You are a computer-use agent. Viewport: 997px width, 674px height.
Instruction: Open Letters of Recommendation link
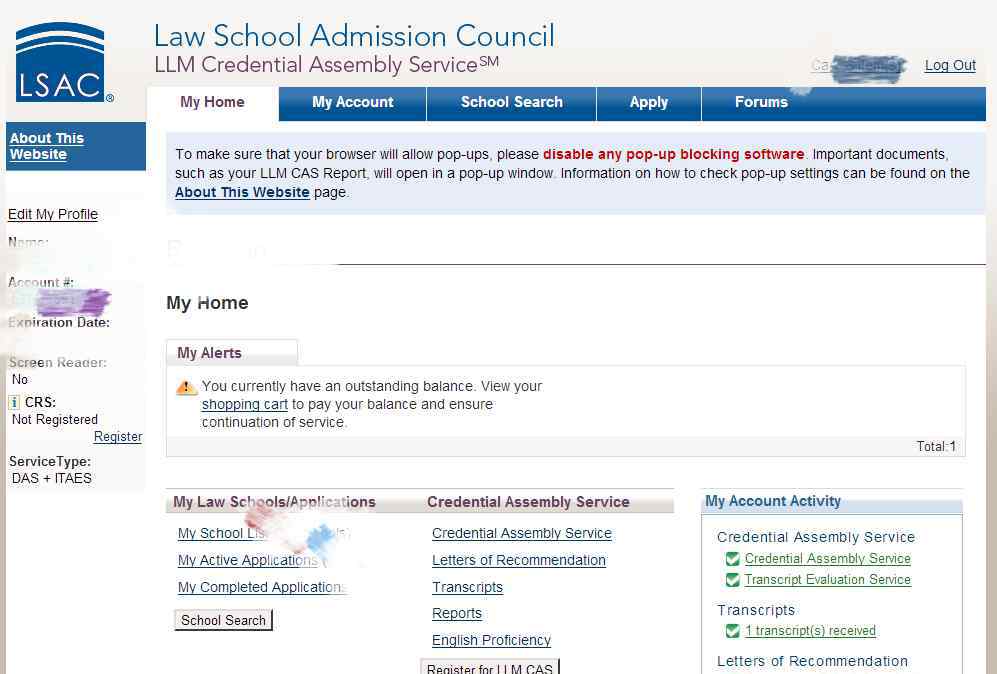tap(519, 560)
